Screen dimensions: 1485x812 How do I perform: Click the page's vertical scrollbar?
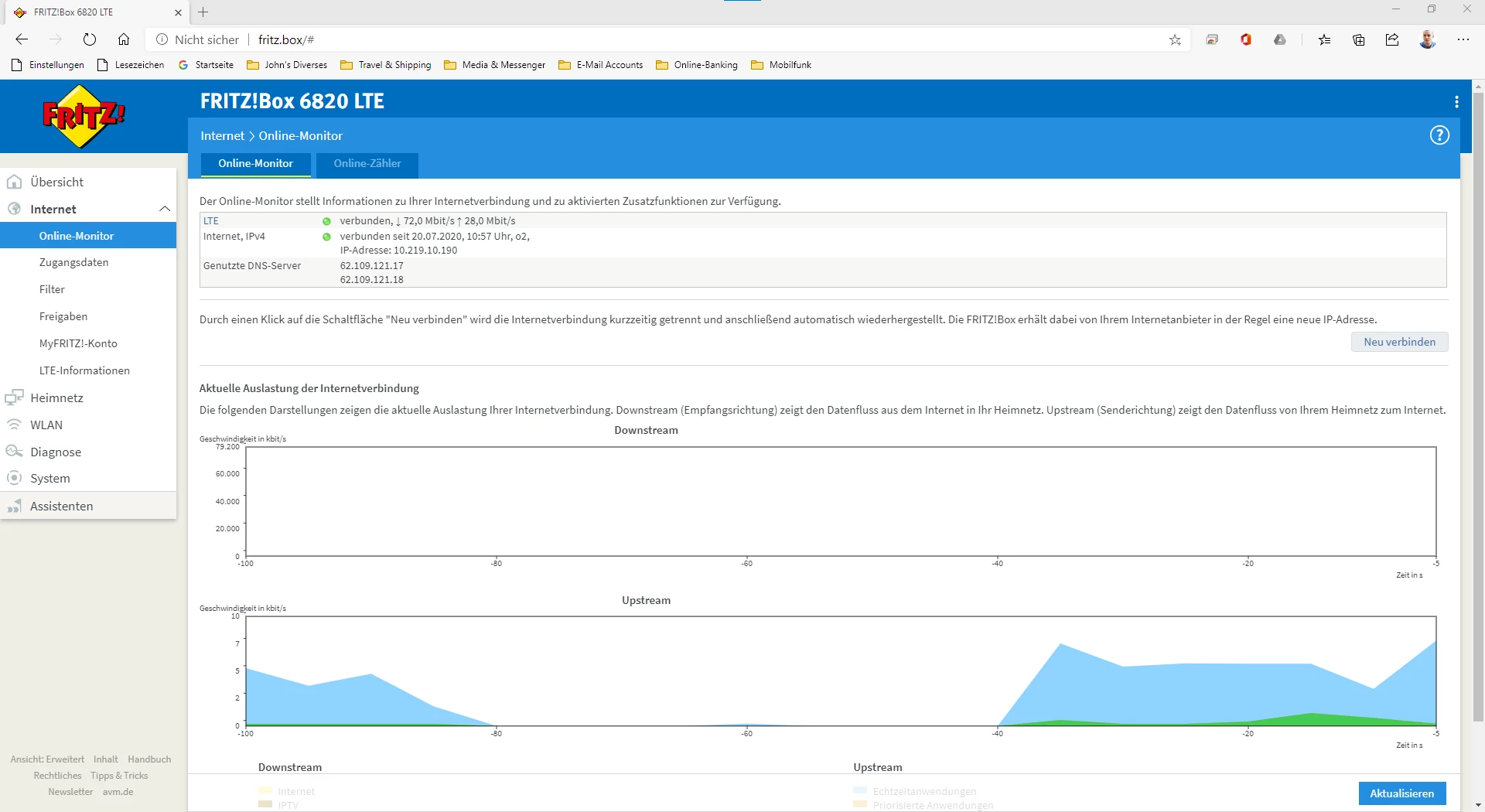click(1478, 402)
